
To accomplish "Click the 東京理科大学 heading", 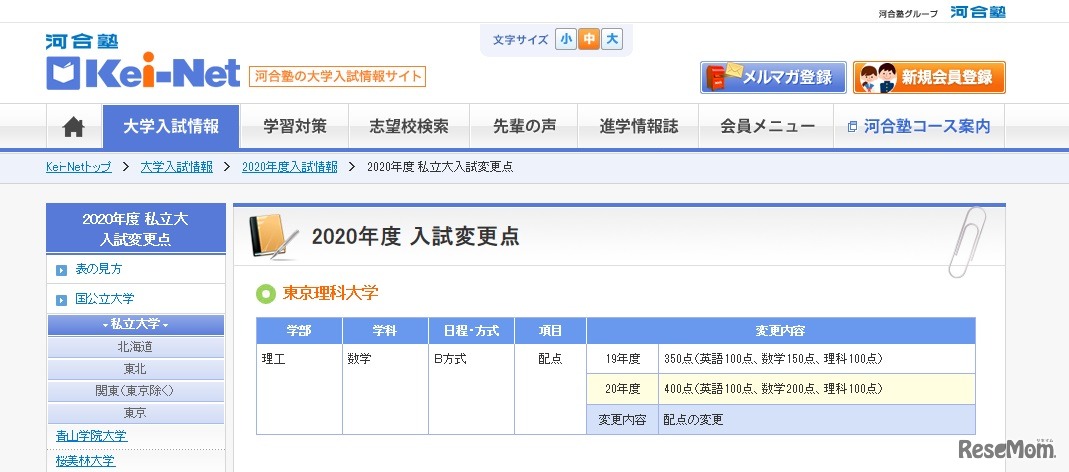I will tap(330, 293).
